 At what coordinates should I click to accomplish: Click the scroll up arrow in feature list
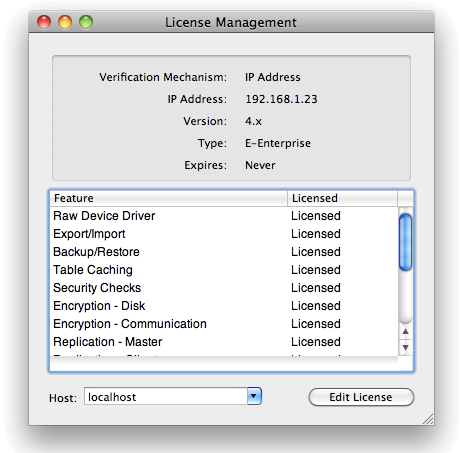[x=405, y=331]
